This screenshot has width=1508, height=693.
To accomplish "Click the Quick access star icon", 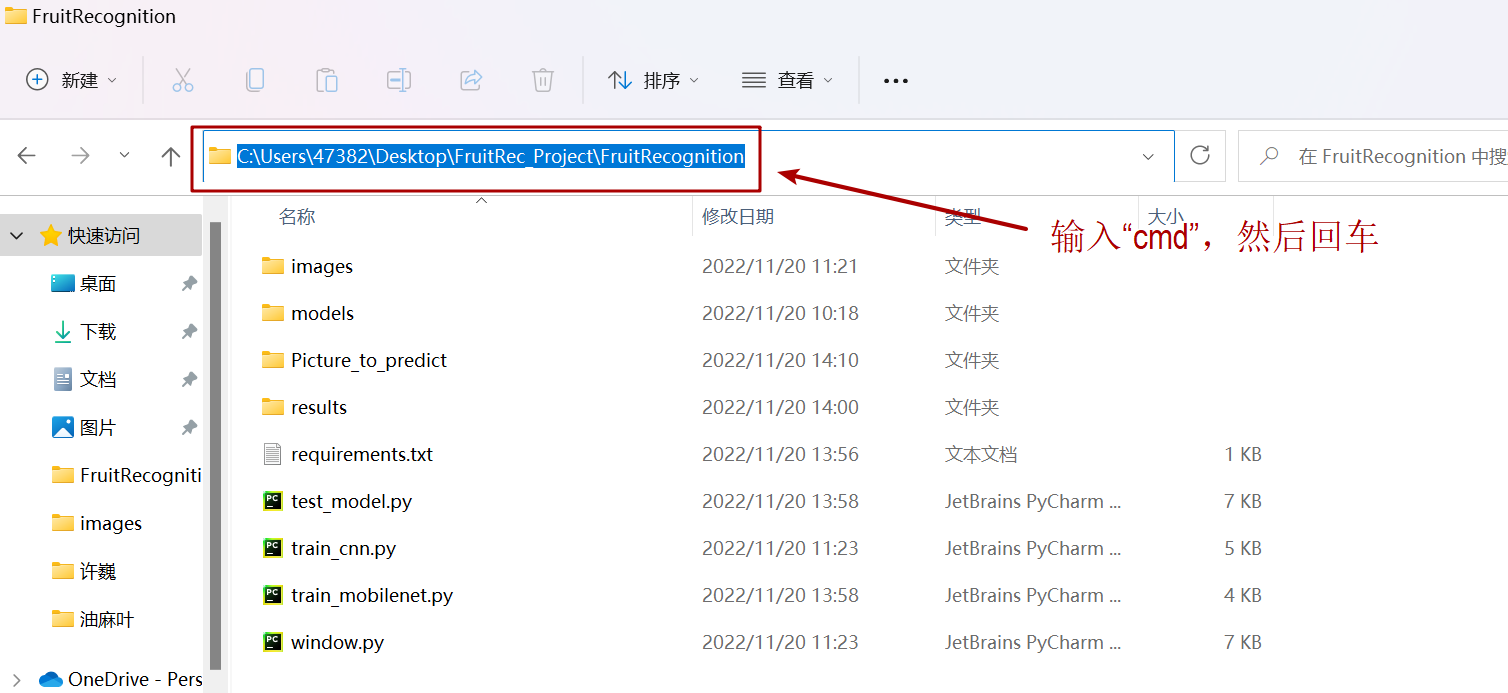I will pos(50,236).
